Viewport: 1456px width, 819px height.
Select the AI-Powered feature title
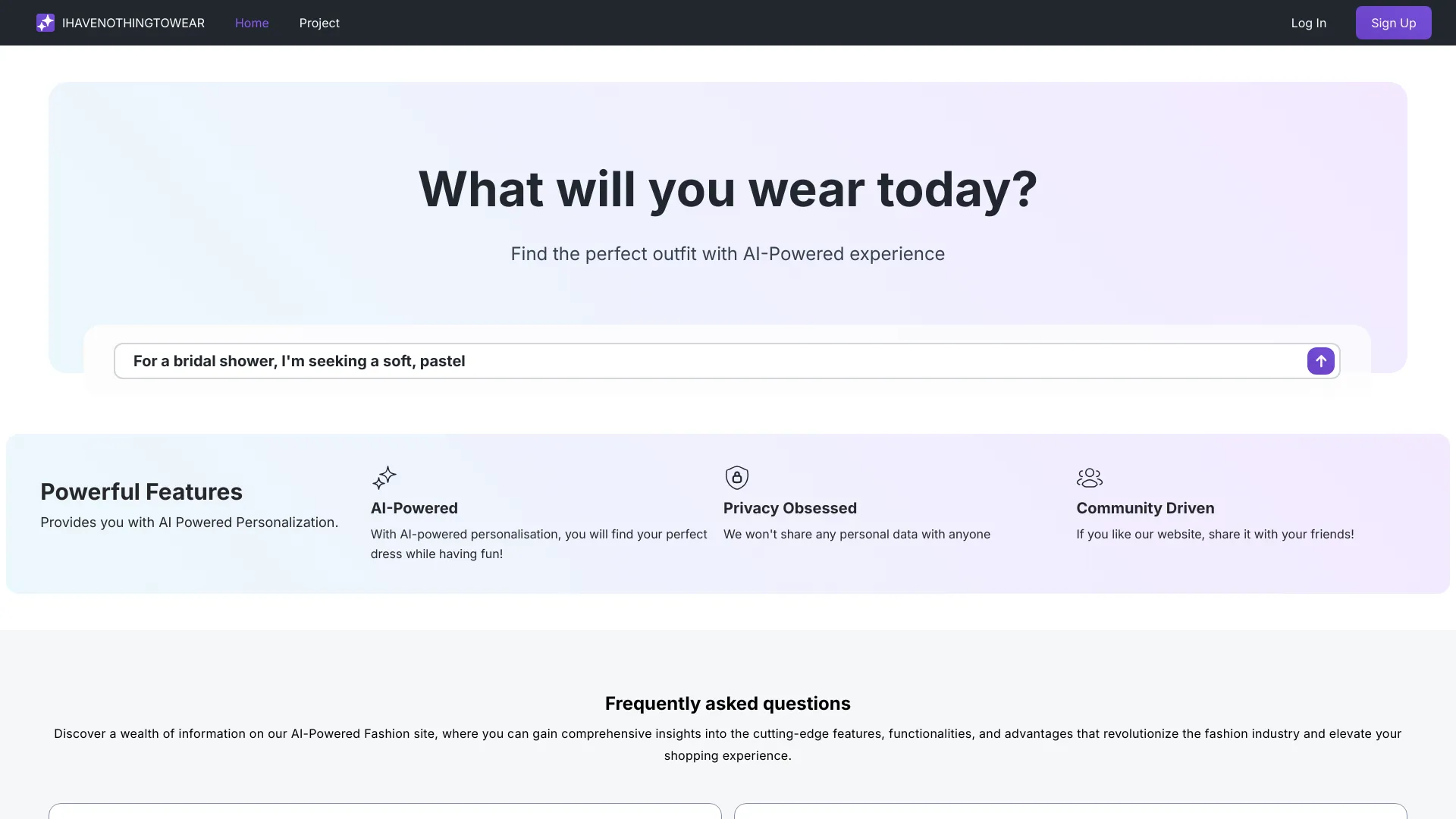414,508
